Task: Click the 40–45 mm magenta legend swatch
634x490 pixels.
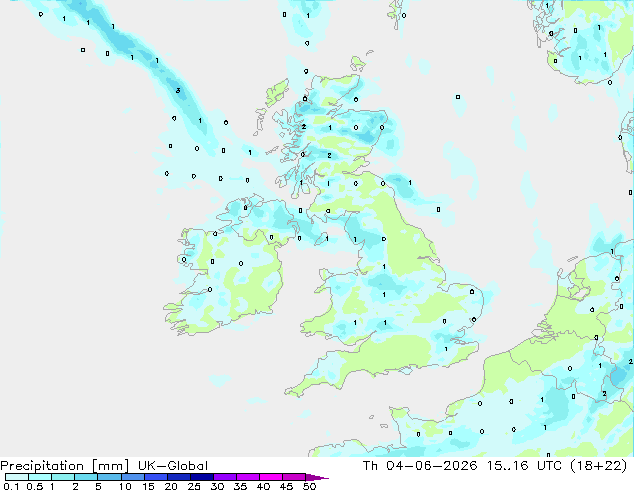Action: [x=271, y=477]
